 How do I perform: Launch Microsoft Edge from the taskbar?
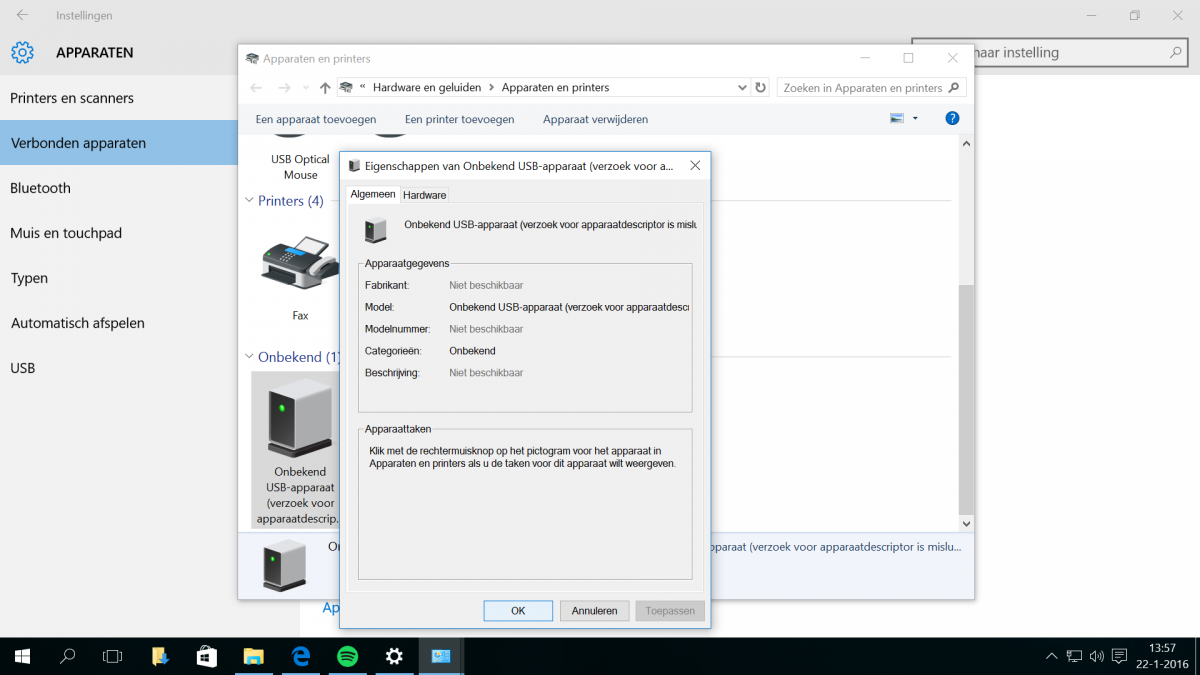pyautogui.click(x=300, y=656)
